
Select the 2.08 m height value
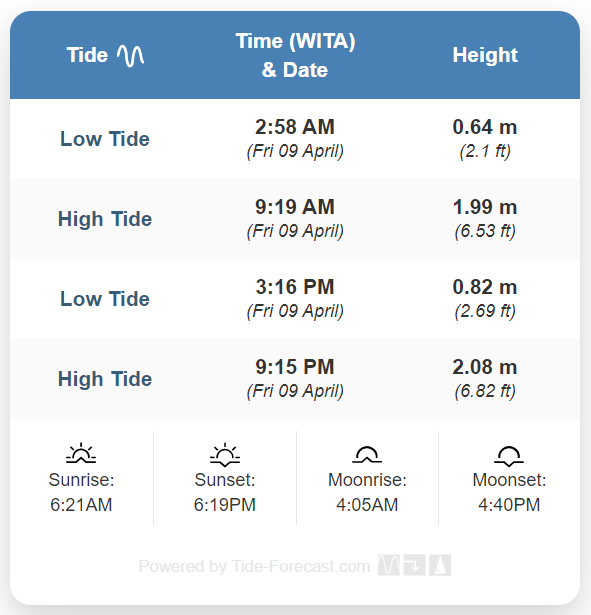tap(485, 367)
